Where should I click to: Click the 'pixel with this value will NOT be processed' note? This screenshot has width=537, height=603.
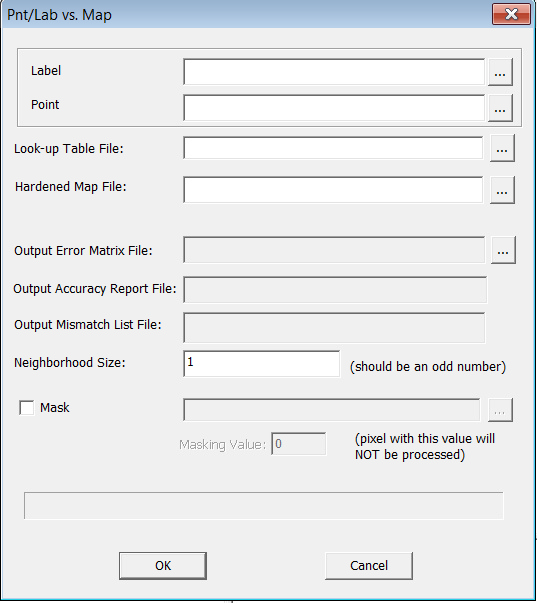tap(425, 446)
